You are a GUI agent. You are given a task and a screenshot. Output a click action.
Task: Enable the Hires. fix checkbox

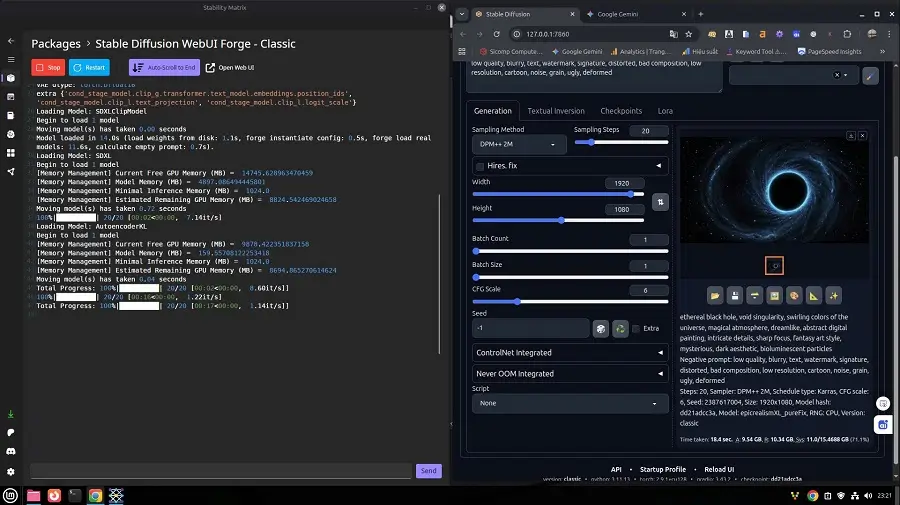click(x=481, y=165)
